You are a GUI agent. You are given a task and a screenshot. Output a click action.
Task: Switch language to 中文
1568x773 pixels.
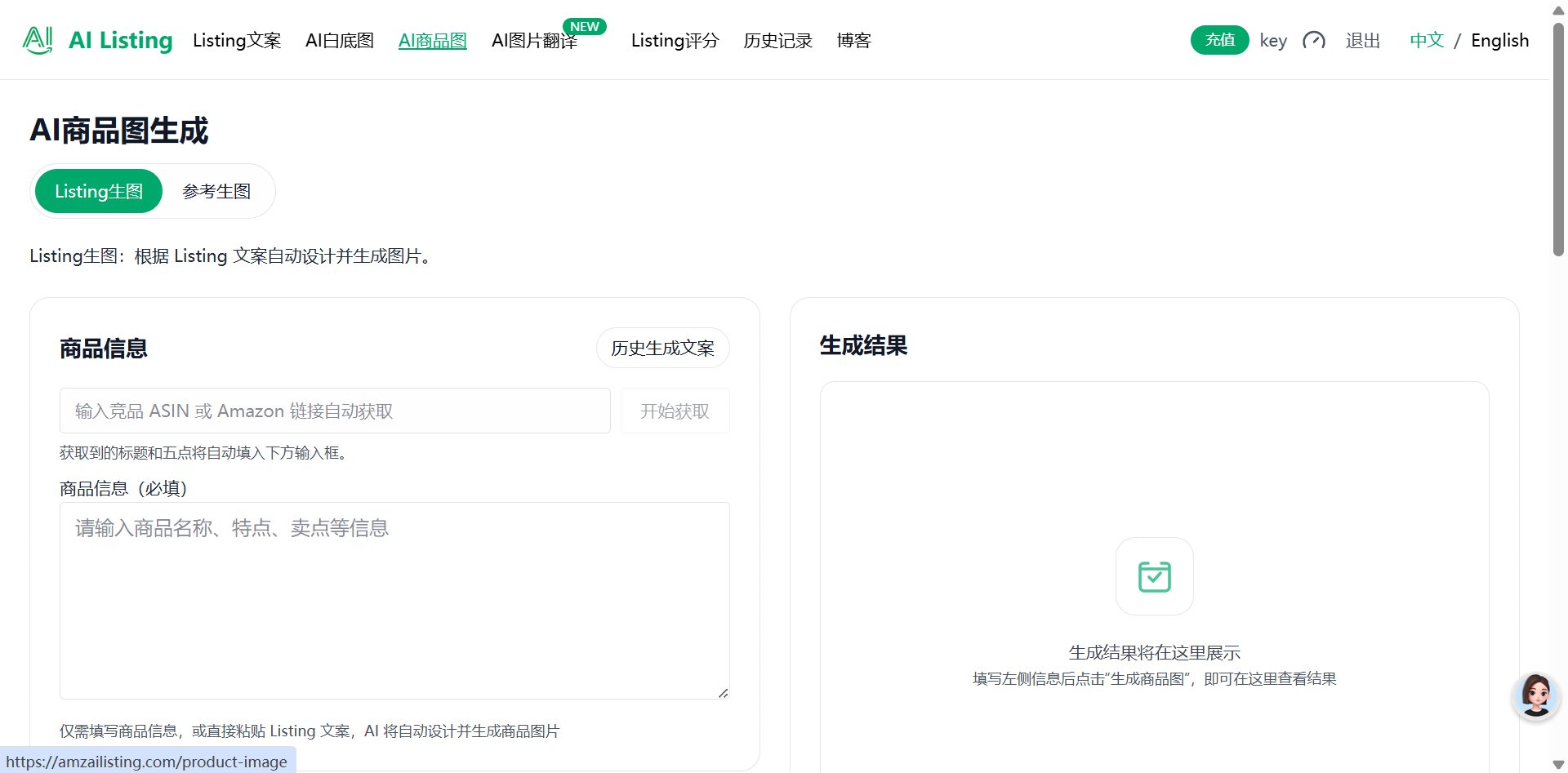click(1427, 40)
